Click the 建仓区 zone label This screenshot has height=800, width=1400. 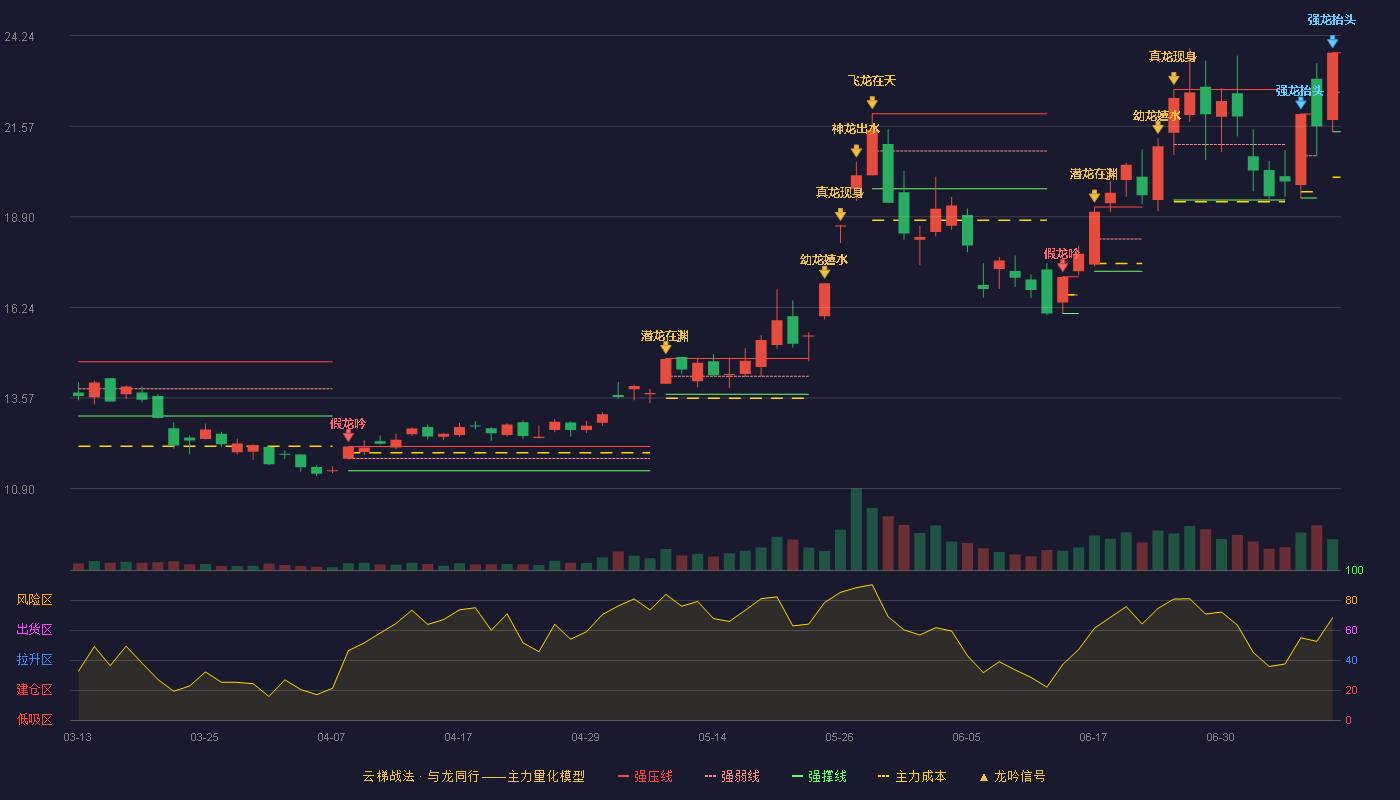(x=34, y=690)
